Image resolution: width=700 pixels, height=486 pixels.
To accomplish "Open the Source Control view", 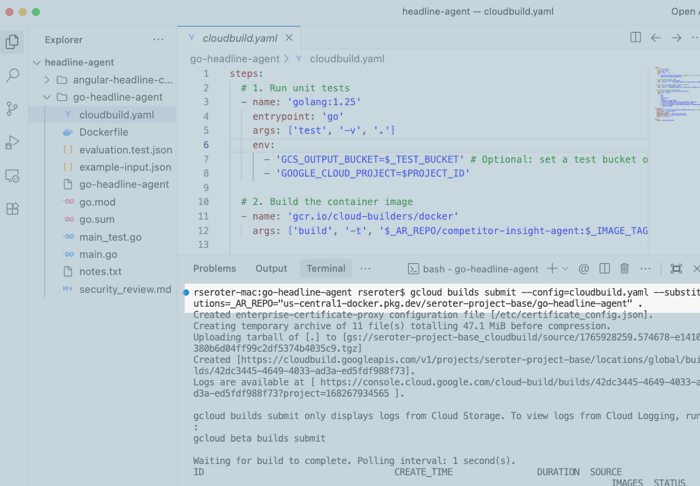I will 12,109.
